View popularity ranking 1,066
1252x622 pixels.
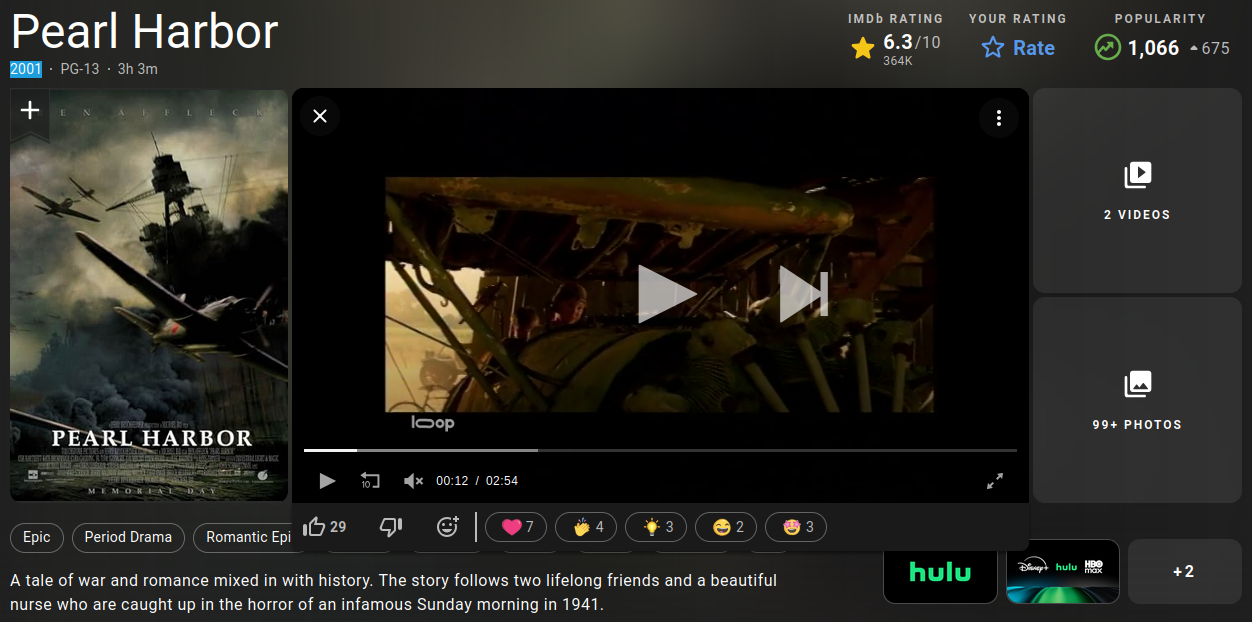pos(1160,48)
